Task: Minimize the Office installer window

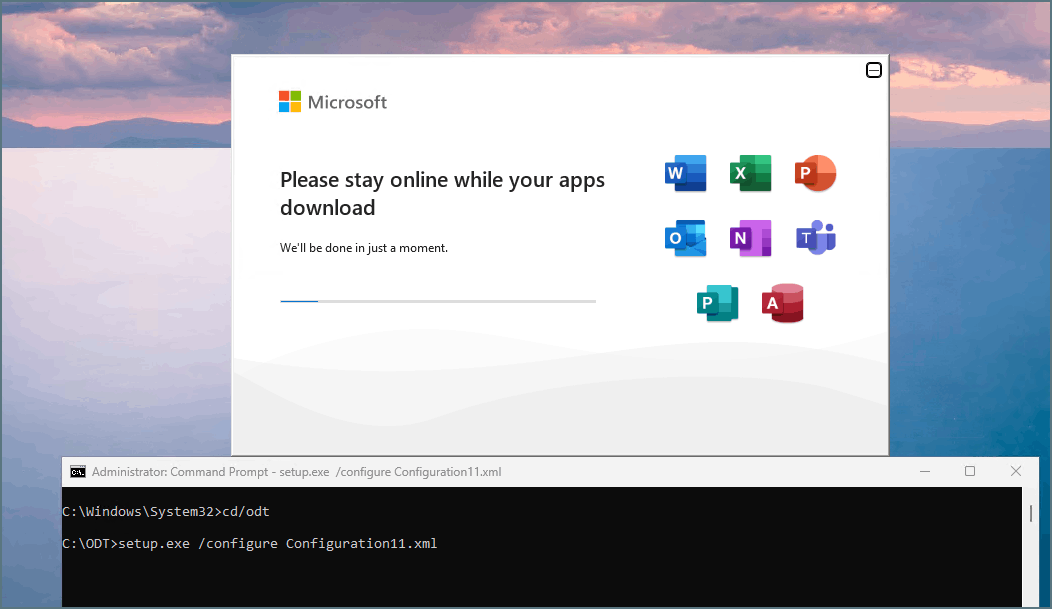Action: [874, 70]
